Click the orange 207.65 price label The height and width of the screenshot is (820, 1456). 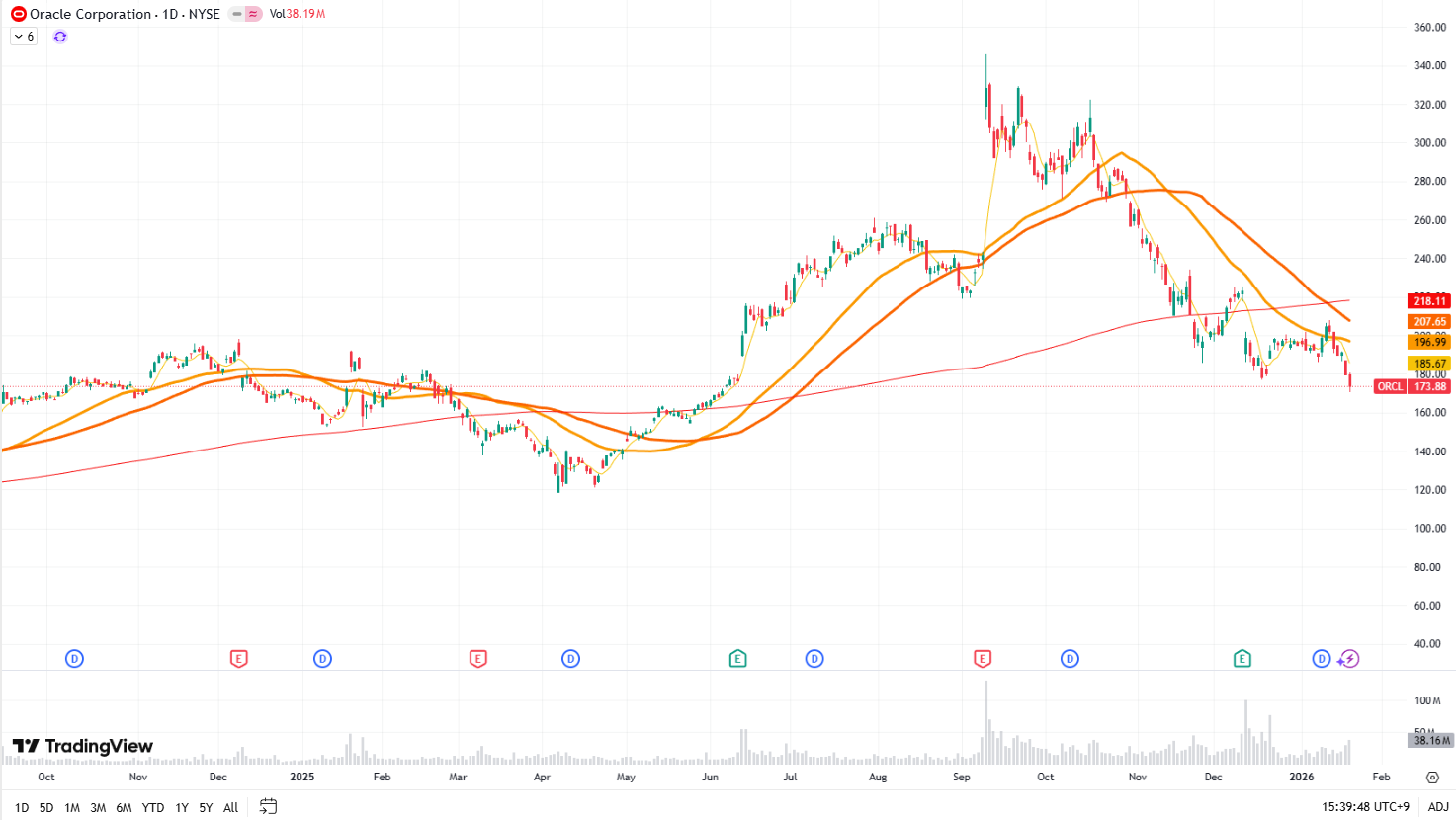[x=1429, y=322]
